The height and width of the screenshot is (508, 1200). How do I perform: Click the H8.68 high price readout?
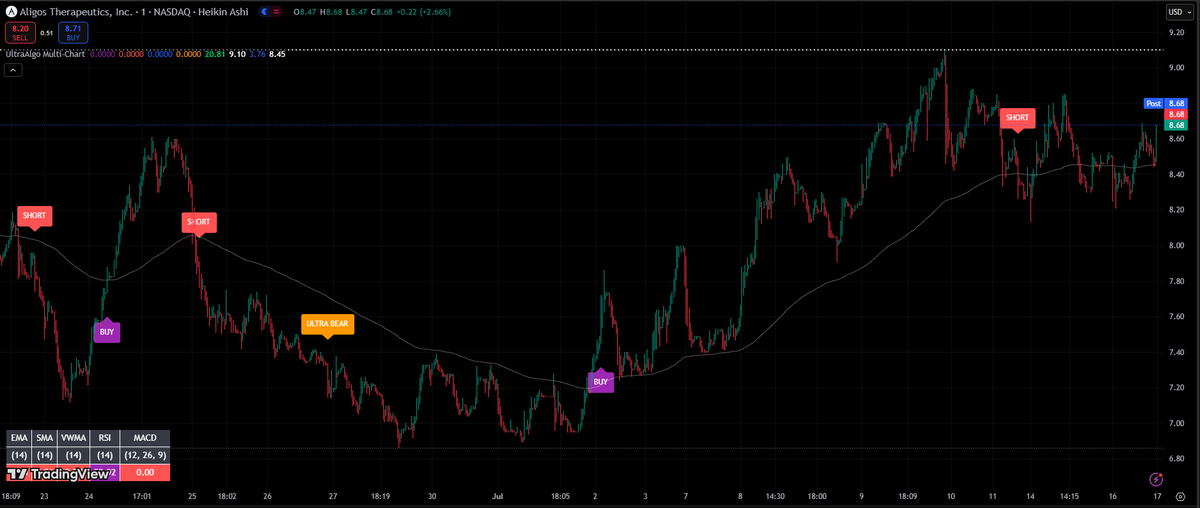coord(332,12)
